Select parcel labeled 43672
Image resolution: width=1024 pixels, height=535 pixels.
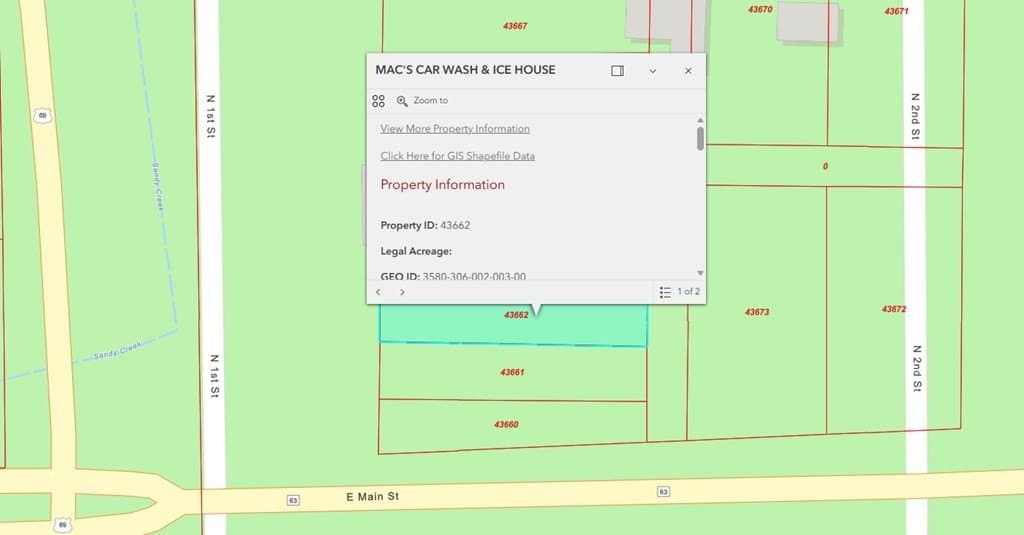pyautogui.click(x=893, y=309)
